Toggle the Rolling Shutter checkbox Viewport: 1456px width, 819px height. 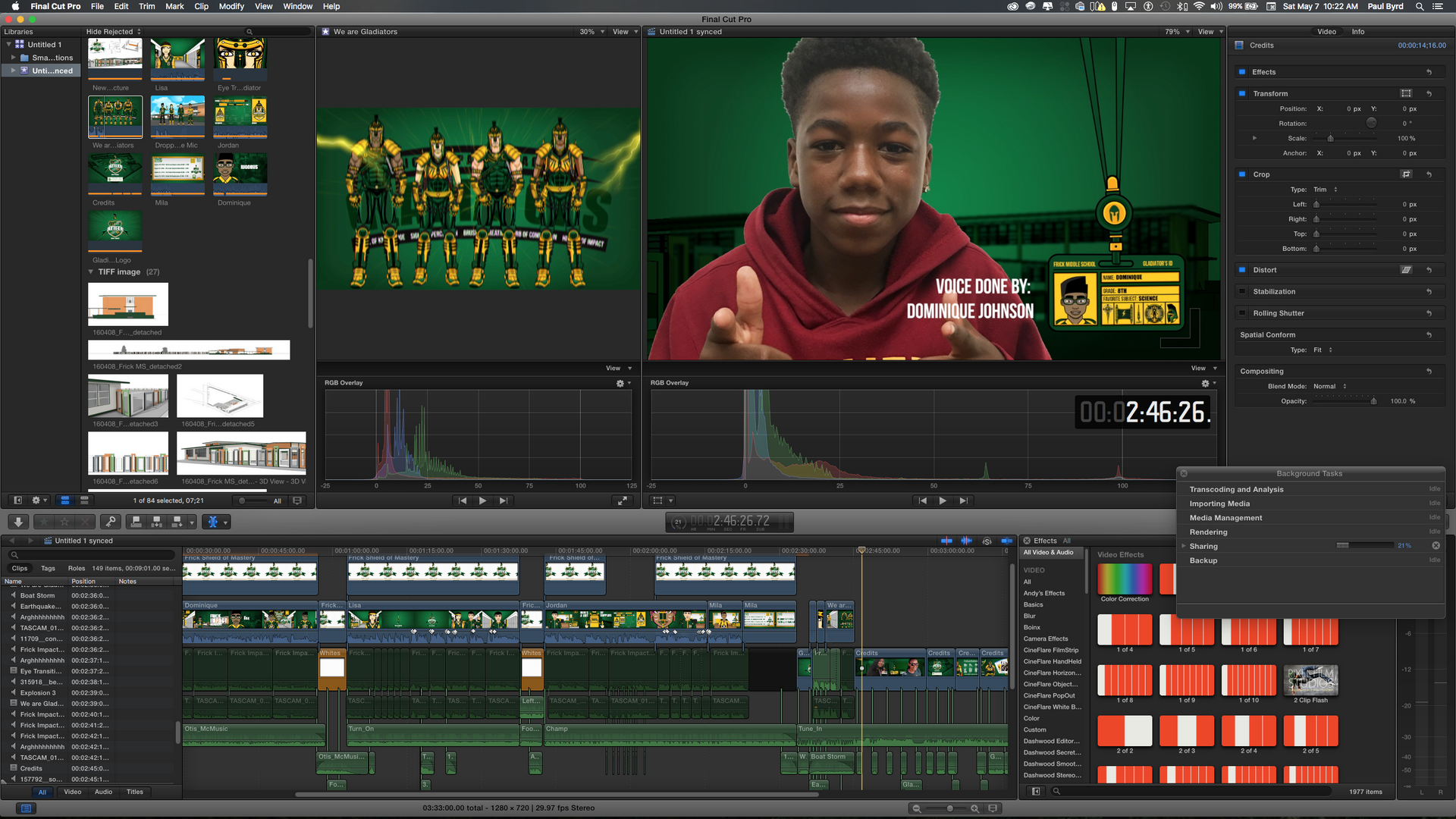[1242, 313]
